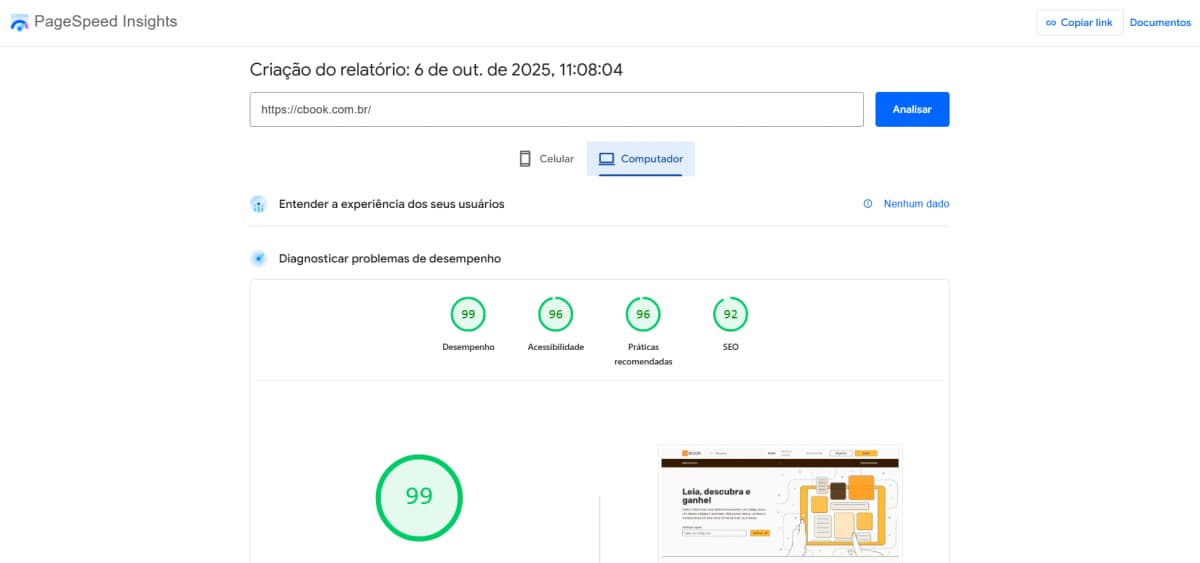
Task: Open Práticas recomendadas score gauge 96
Action: click(643, 314)
